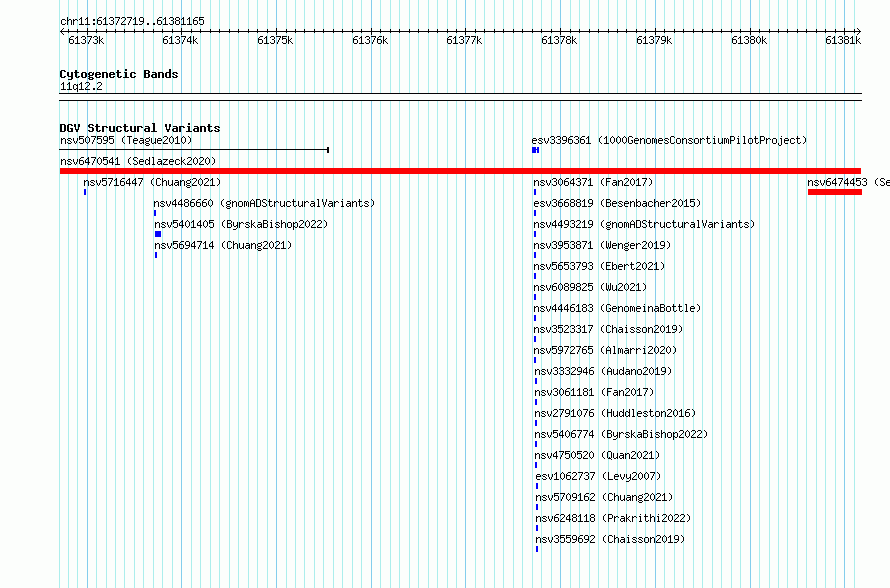This screenshot has width=890, height=588.
Task: Open the partially visible nsv6474453 label
Action: pyautogui.click(x=849, y=182)
